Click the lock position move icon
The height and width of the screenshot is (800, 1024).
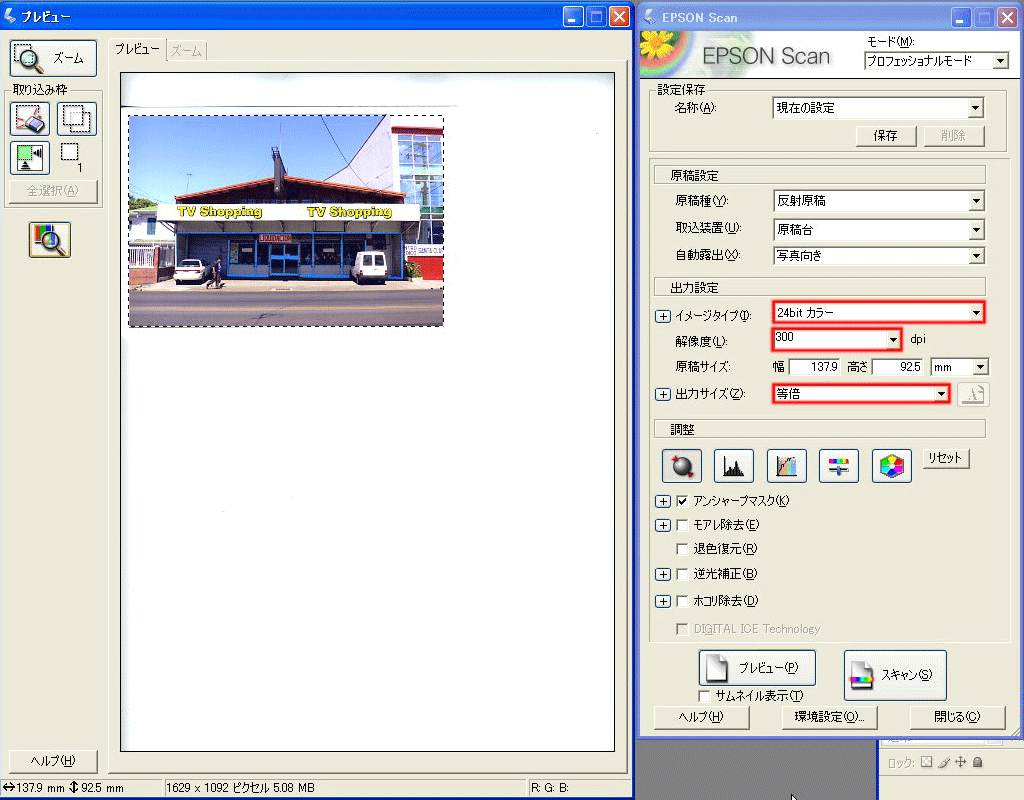coord(961,762)
